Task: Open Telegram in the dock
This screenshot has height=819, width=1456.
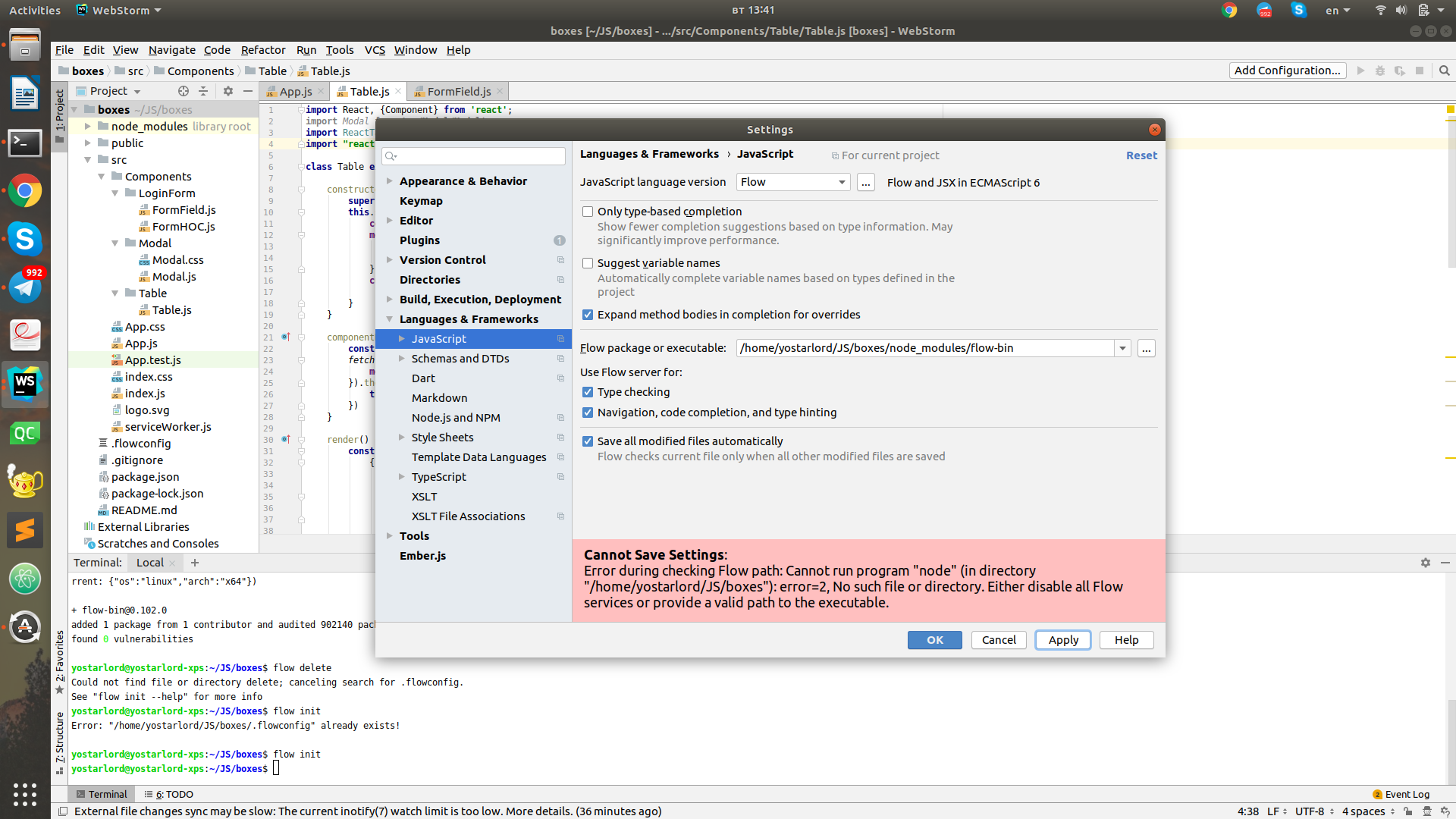Action: tap(25, 287)
